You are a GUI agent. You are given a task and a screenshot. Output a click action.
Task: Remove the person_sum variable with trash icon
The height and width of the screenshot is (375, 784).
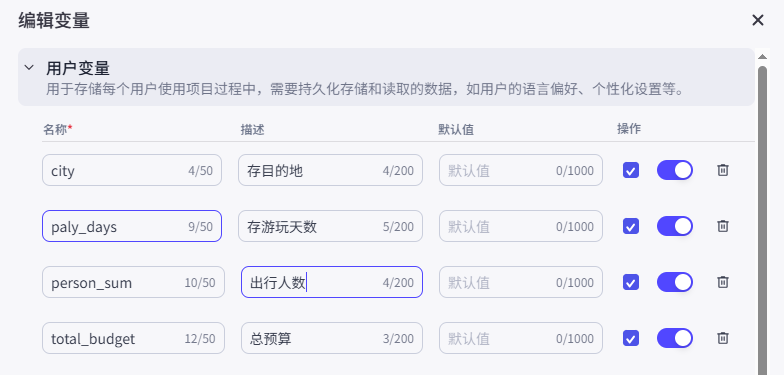tap(722, 282)
